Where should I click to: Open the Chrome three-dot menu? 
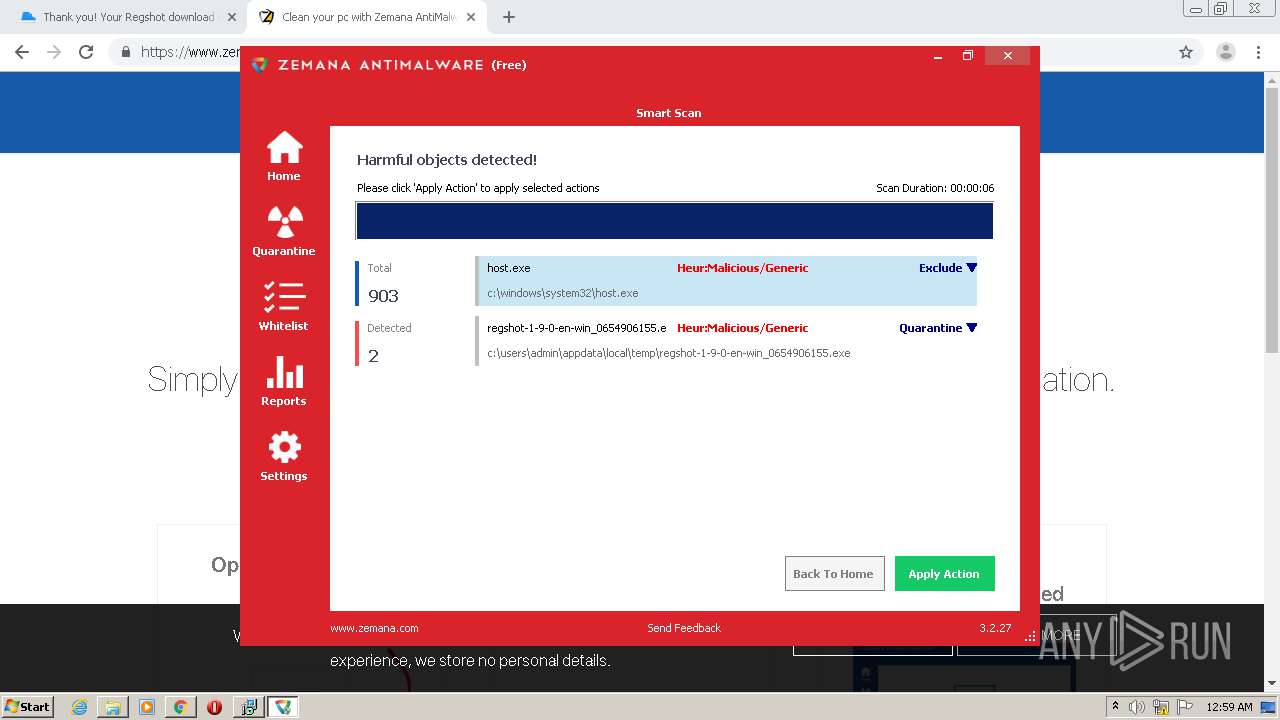1258,52
